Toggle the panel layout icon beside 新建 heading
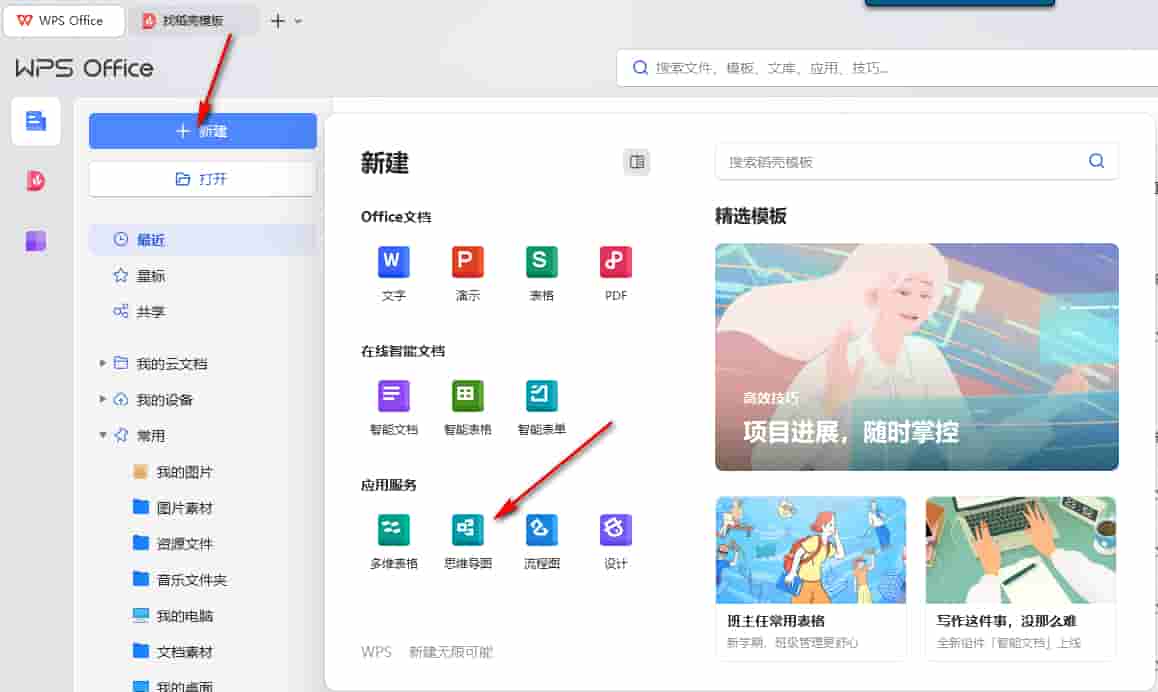This screenshot has height=692, width=1158. (x=637, y=162)
